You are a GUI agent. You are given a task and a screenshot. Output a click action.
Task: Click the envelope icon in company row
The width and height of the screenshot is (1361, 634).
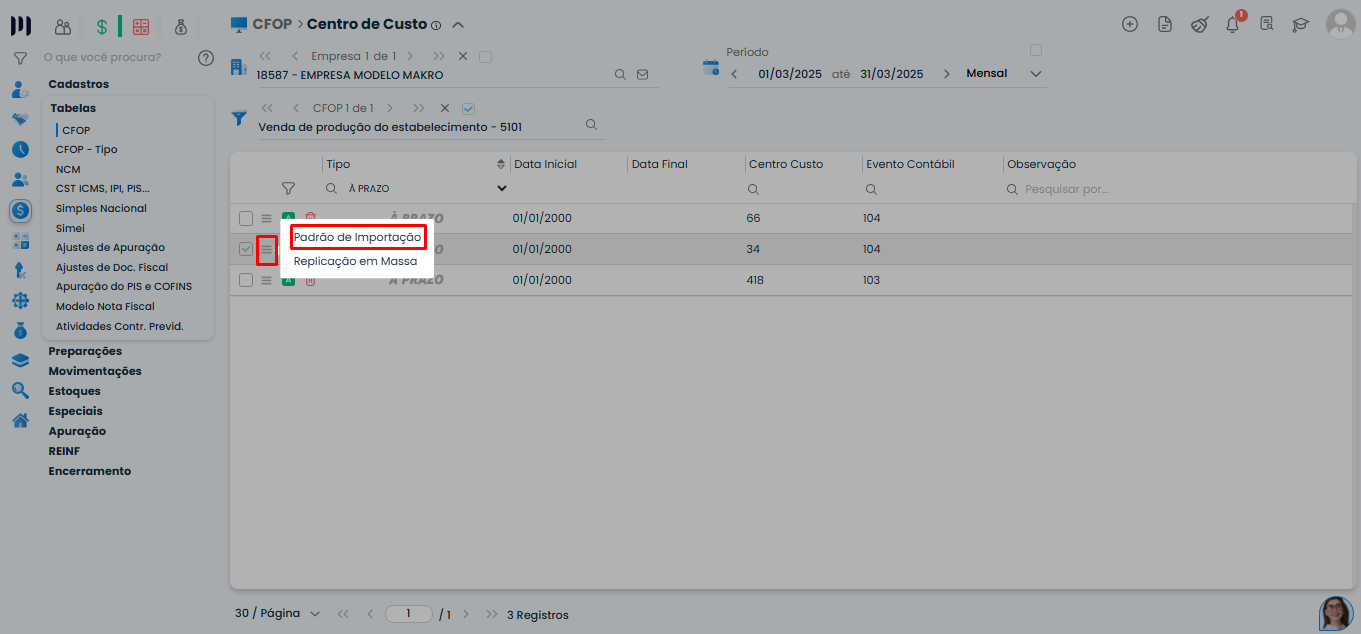click(643, 75)
